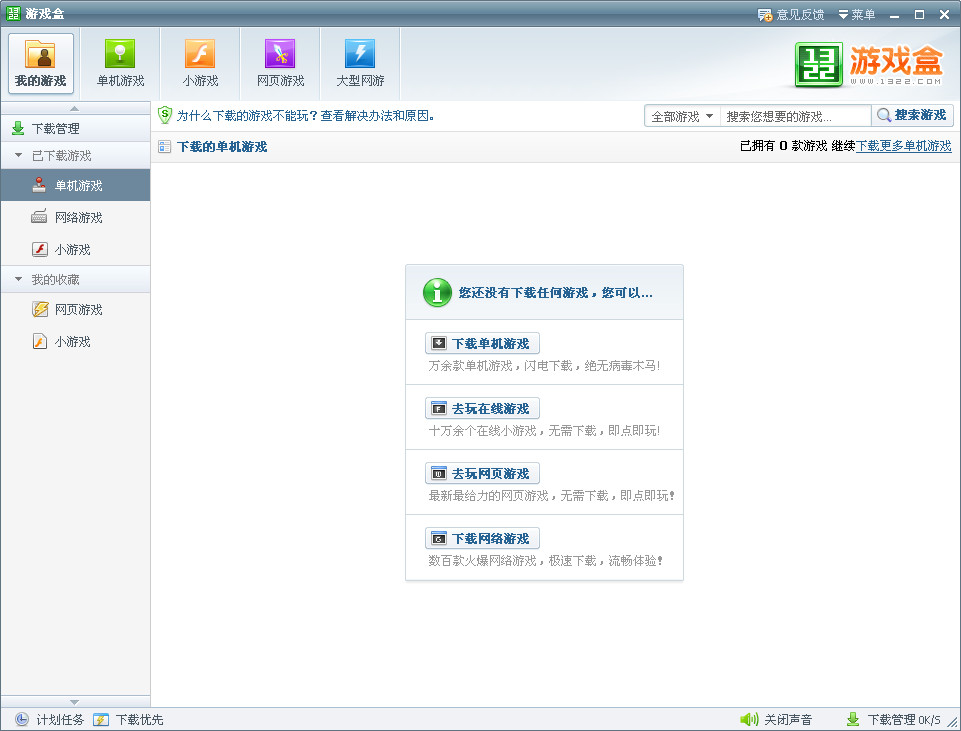The height and width of the screenshot is (731, 961).
Task: Click the text 万余款单机游戏，闪电下载
Action: tap(544, 366)
